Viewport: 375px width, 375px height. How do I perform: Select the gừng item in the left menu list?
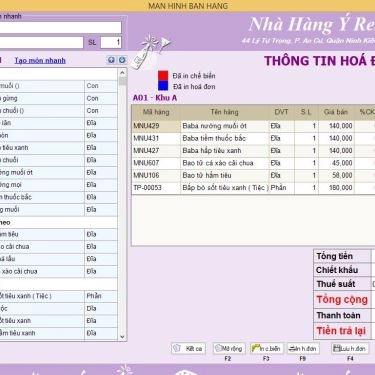(58, 98)
